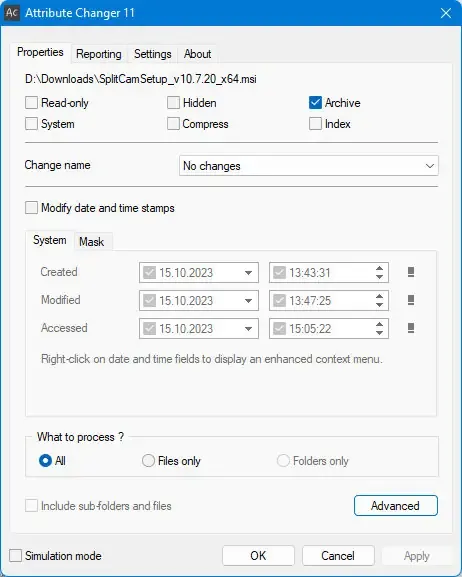This screenshot has width=462, height=577.
Task: Open the Created date picker arrow
Action: coord(248,273)
